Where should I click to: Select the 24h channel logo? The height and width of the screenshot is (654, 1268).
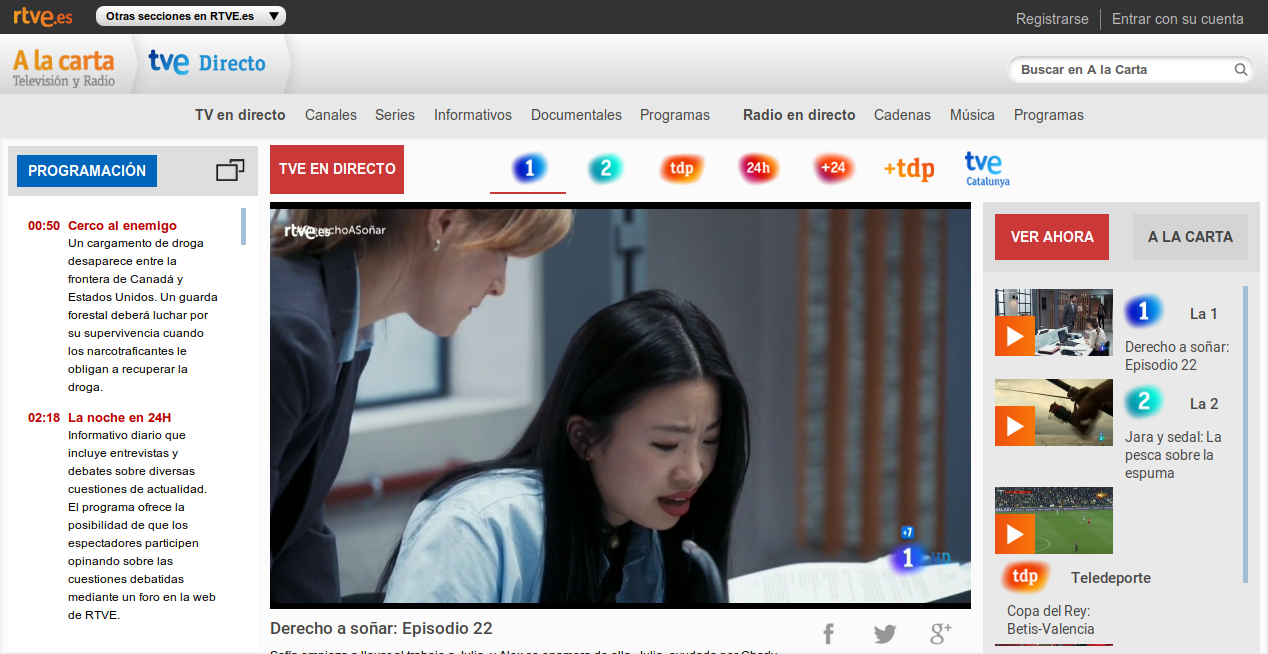(758, 168)
